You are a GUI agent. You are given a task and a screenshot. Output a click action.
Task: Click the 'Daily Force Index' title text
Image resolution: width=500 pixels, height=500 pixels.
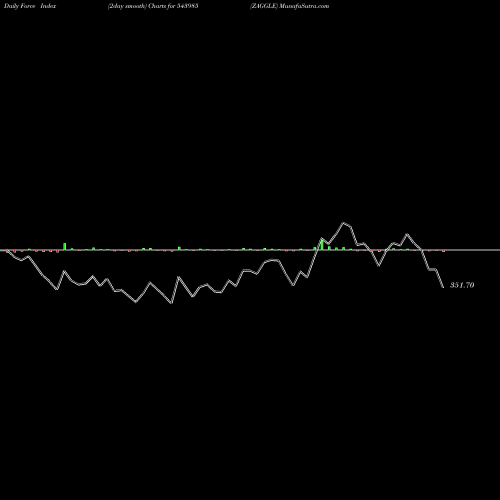coord(30,6)
